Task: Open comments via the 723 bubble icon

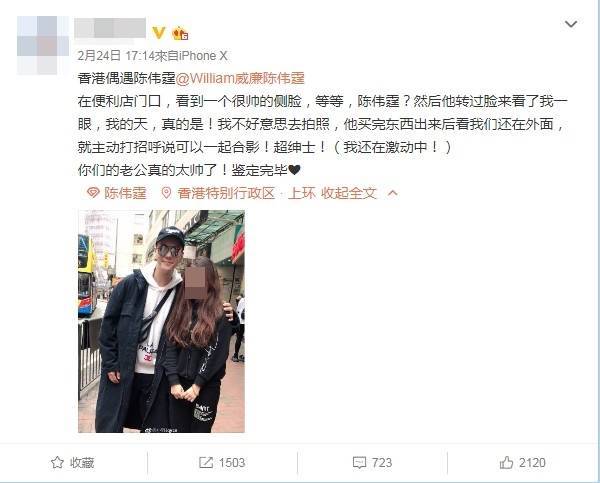Action: (359, 463)
